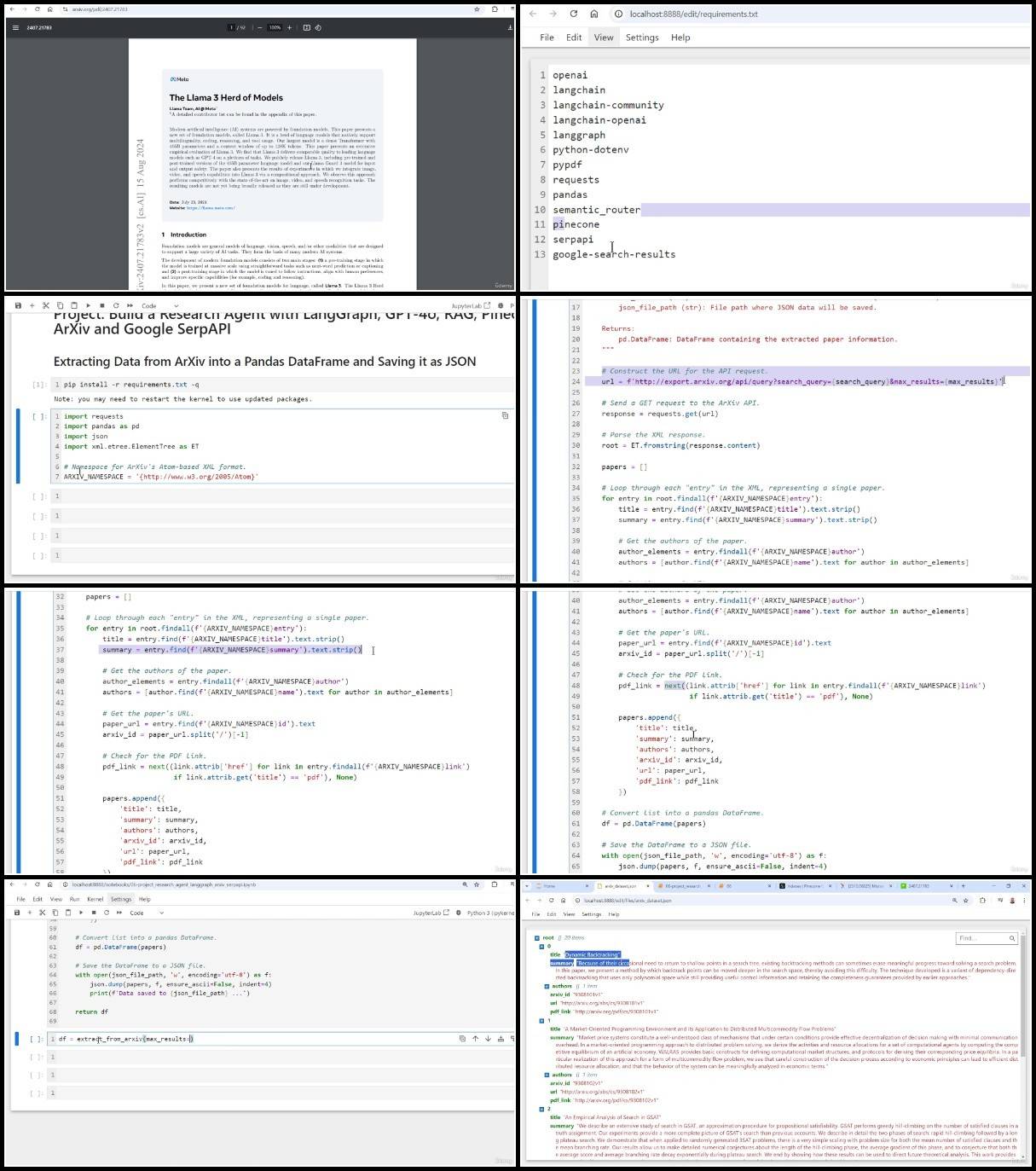The image size is (1036, 1171).
Task: Click the Dynamic Backtracking title value
Action: (x=593, y=955)
